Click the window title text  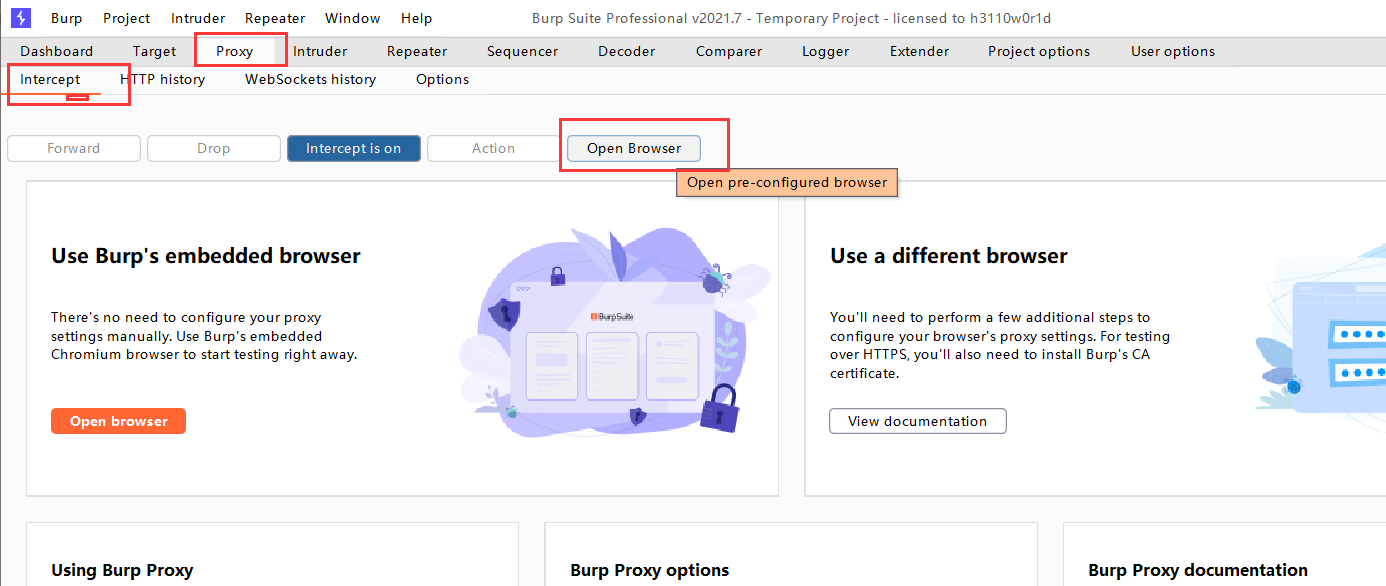click(792, 18)
